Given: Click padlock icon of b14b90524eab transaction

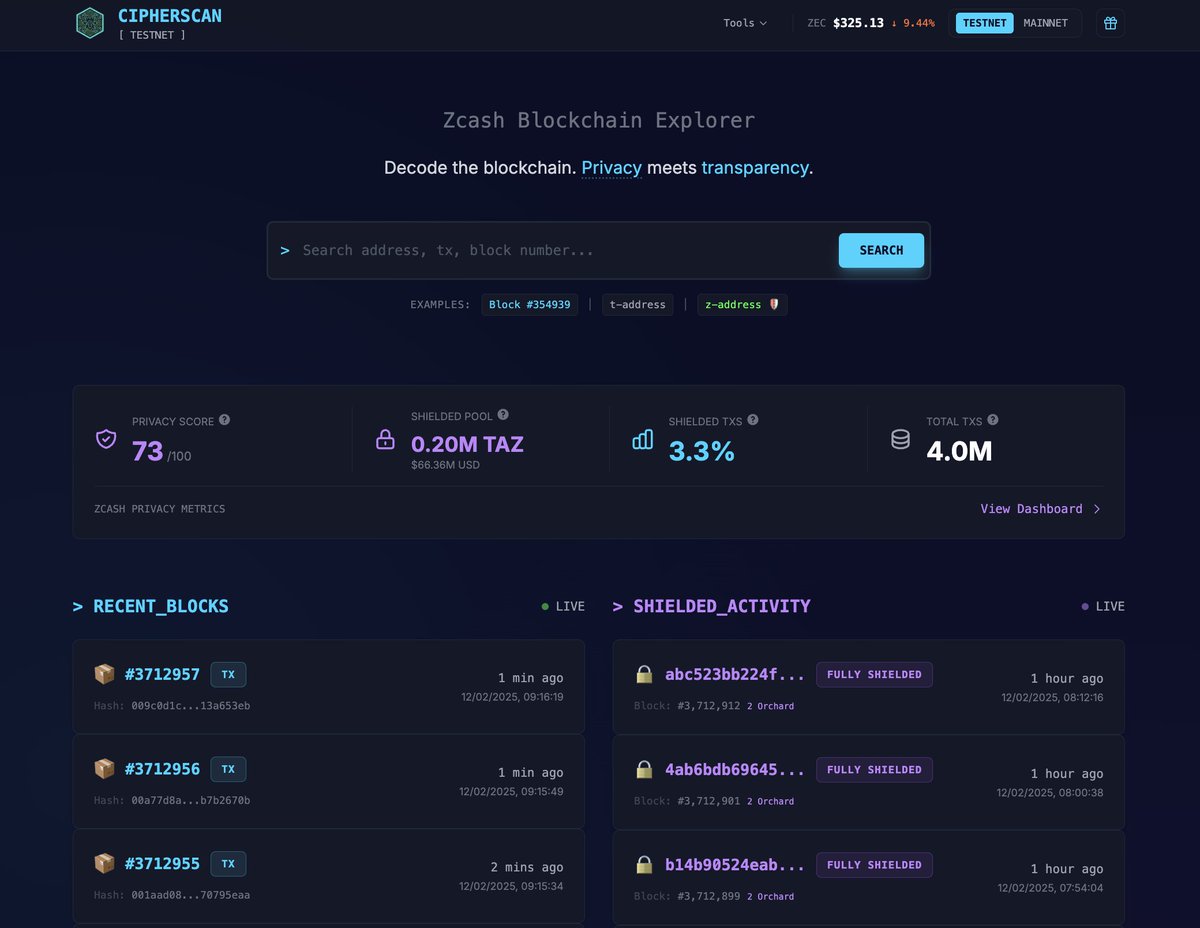Looking at the screenshot, I should tap(645, 864).
